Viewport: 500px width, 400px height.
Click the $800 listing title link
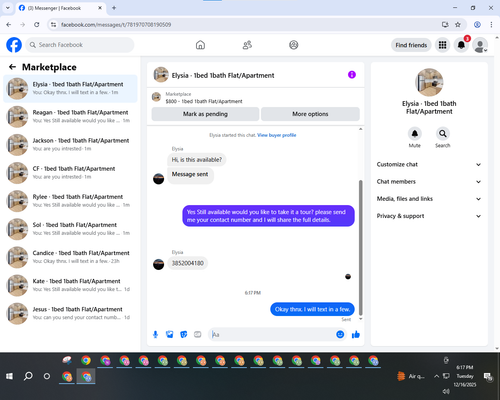click(204, 101)
